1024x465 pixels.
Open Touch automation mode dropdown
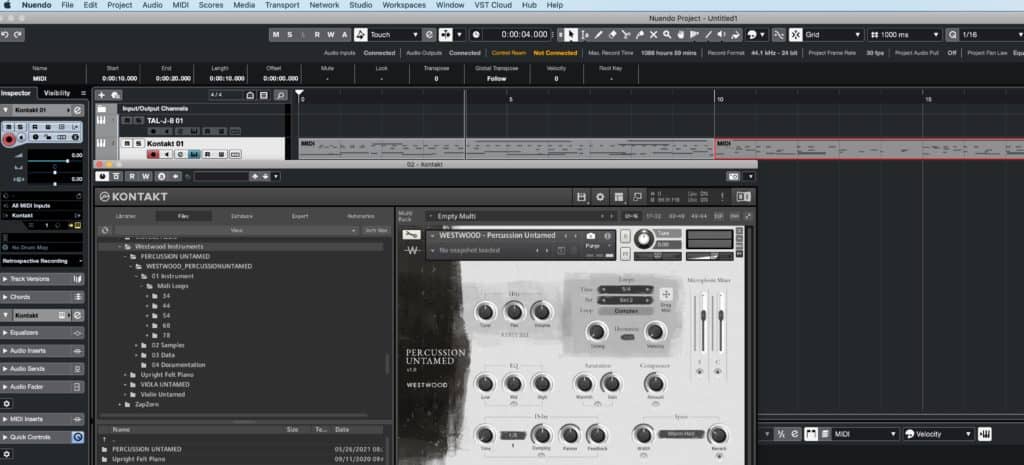coord(394,35)
